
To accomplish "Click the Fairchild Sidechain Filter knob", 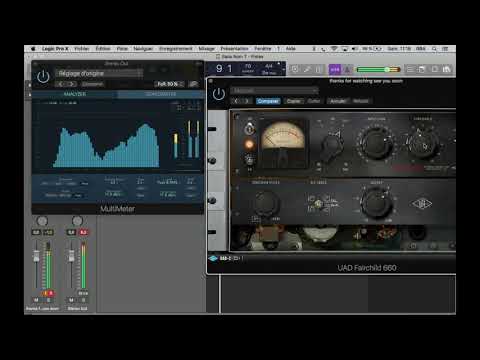I will (266, 203).
